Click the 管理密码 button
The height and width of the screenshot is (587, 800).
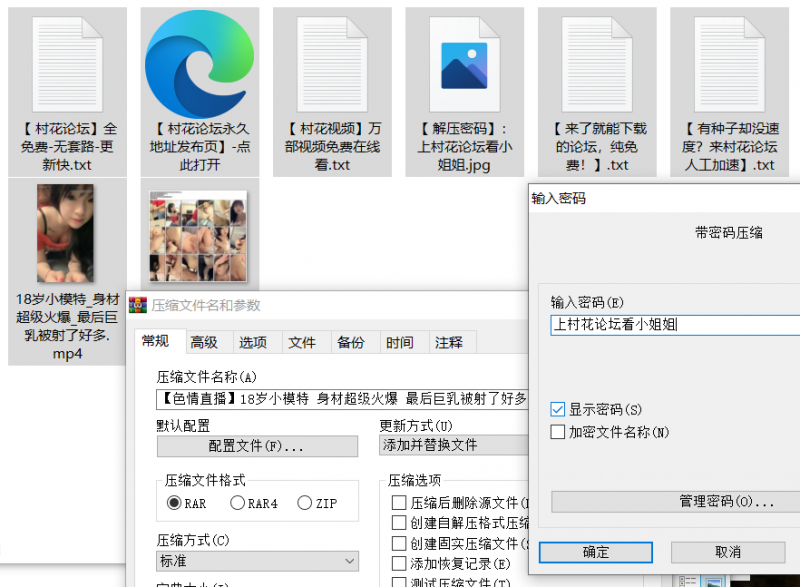[675, 501]
